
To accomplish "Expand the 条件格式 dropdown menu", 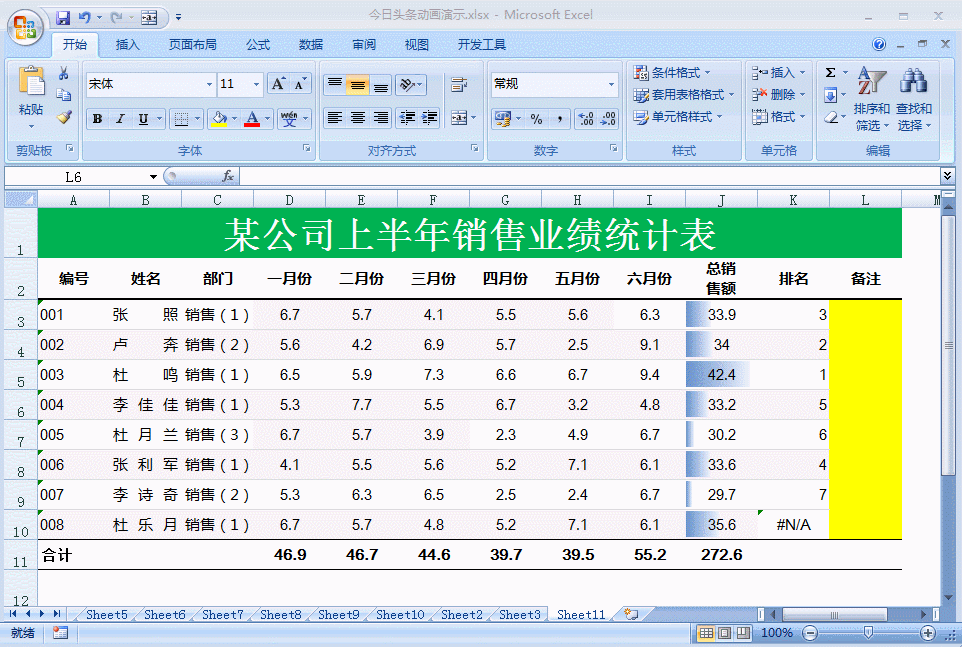I will coord(672,73).
